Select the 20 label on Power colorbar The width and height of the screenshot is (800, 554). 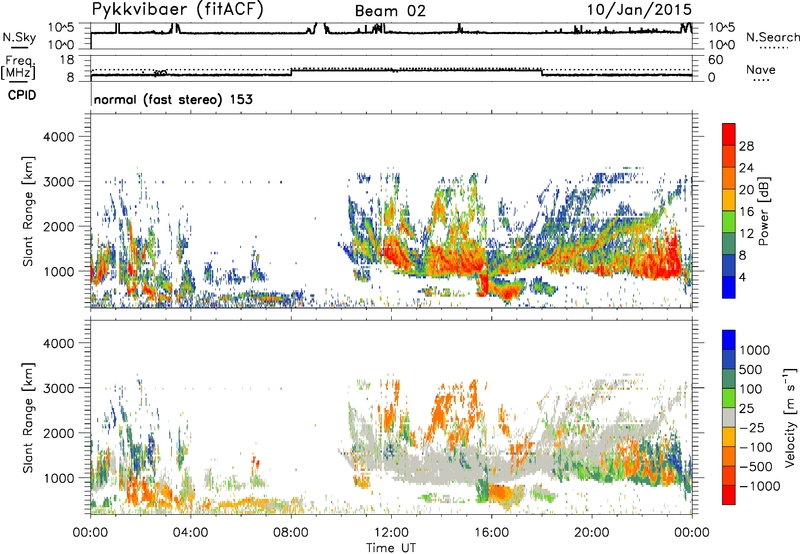746,190
